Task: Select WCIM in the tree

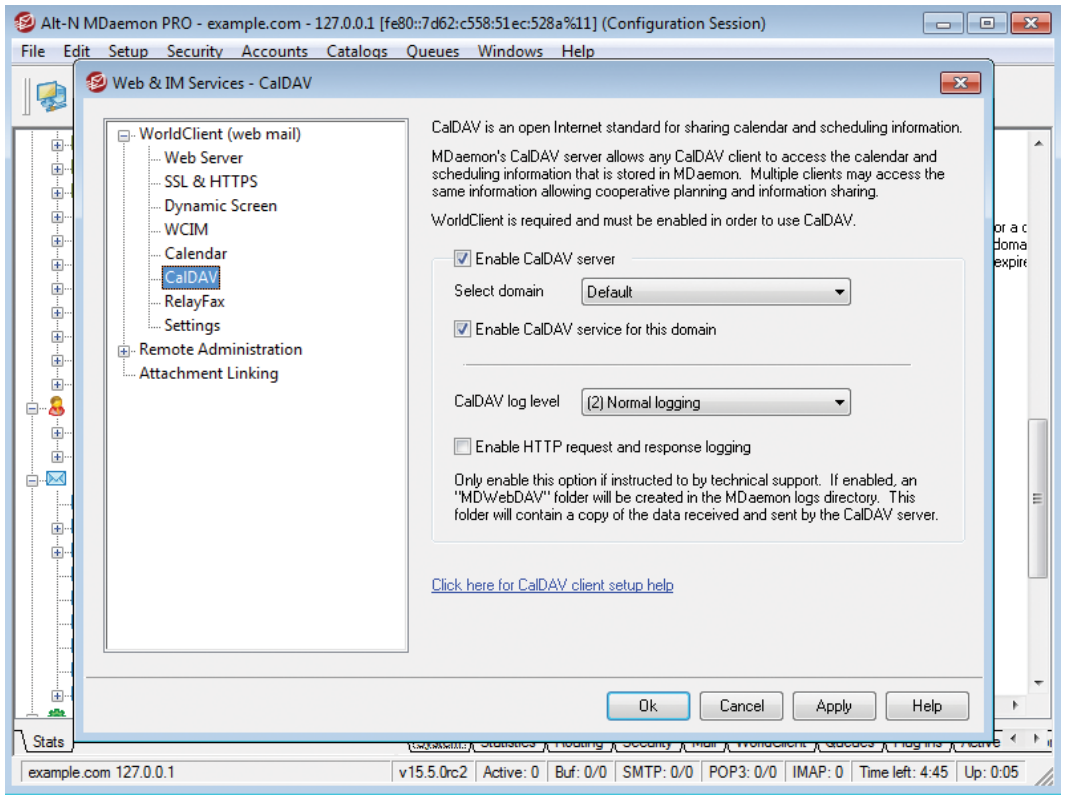Action: point(186,229)
